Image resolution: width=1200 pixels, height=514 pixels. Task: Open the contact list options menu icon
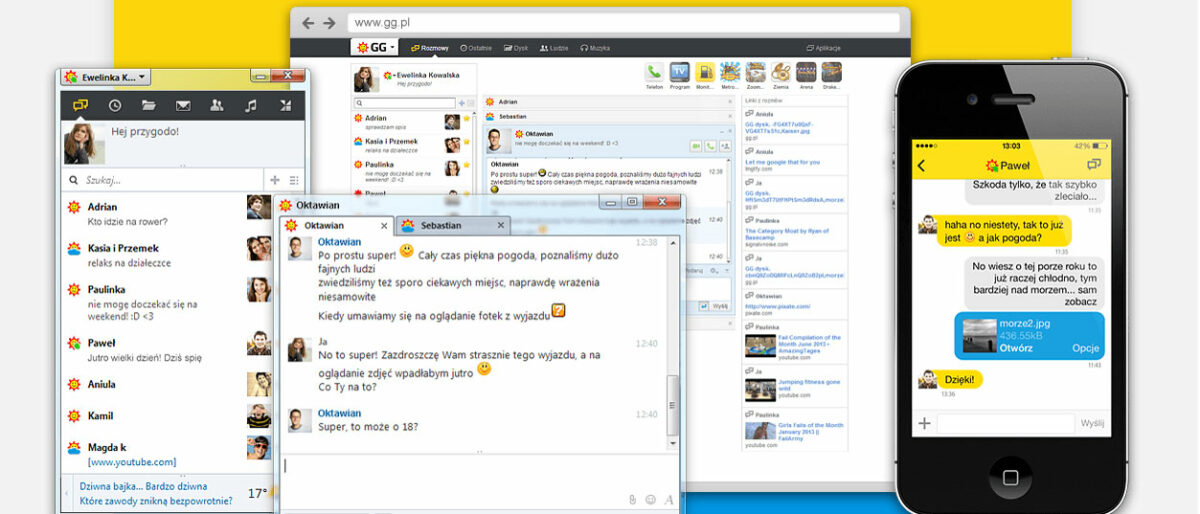pyautogui.click(x=293, y=180)
